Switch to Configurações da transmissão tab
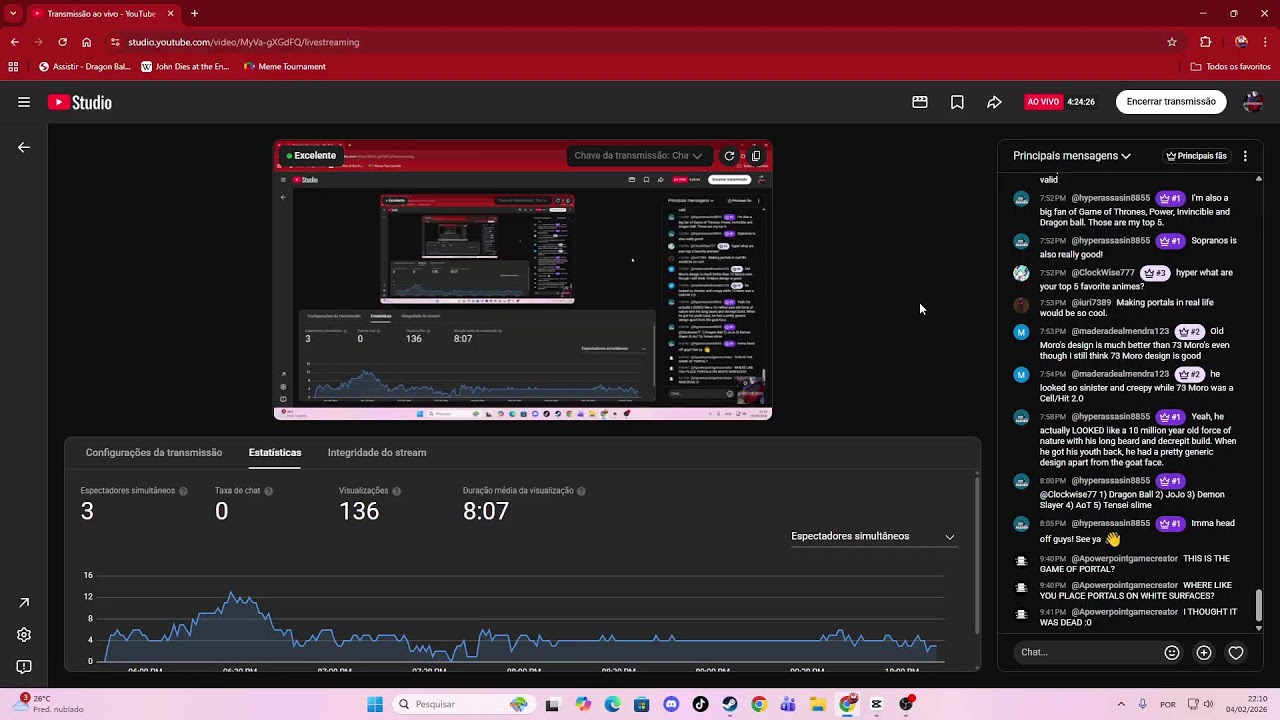This screenshot has height=720, width=1280. (x=154, y=452)
